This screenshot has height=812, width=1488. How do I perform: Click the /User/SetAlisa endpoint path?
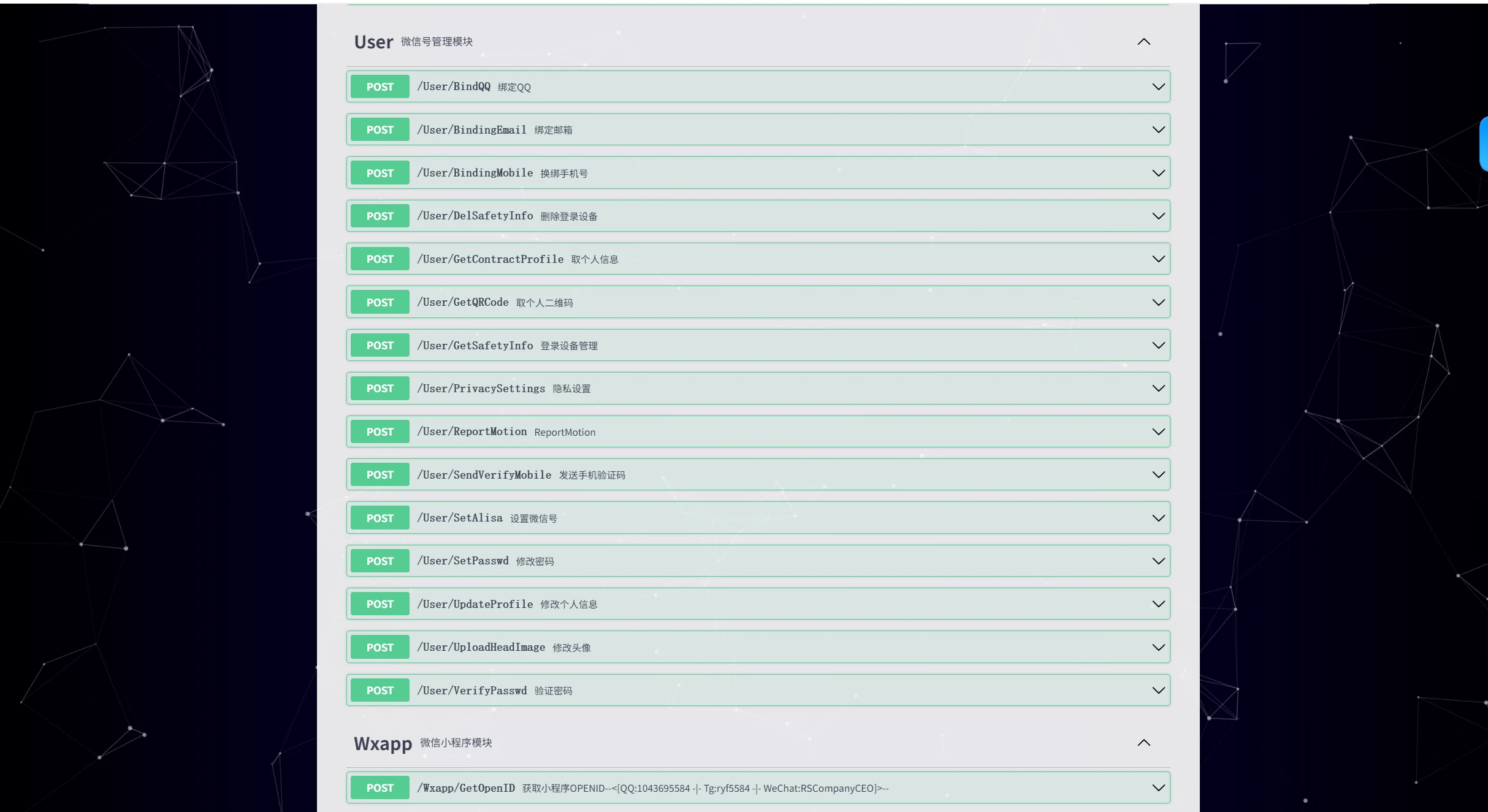(x=459, y=518)
